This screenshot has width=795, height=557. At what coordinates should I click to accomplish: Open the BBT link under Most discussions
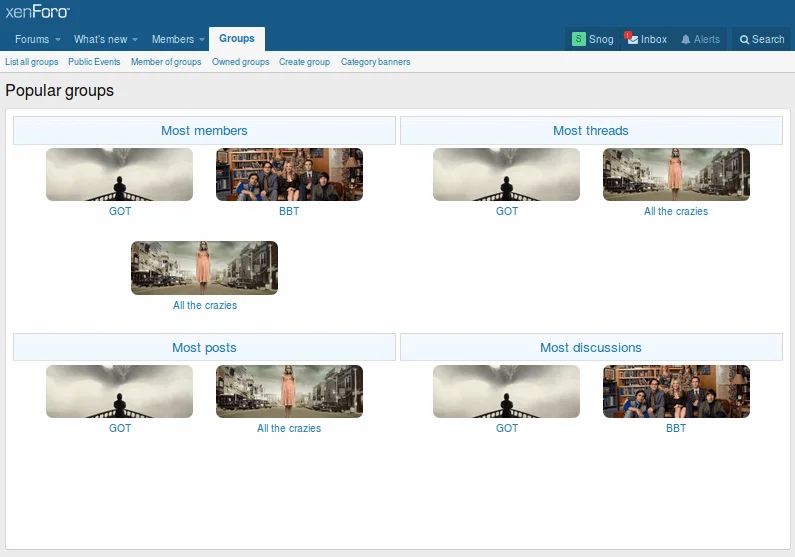676,428
